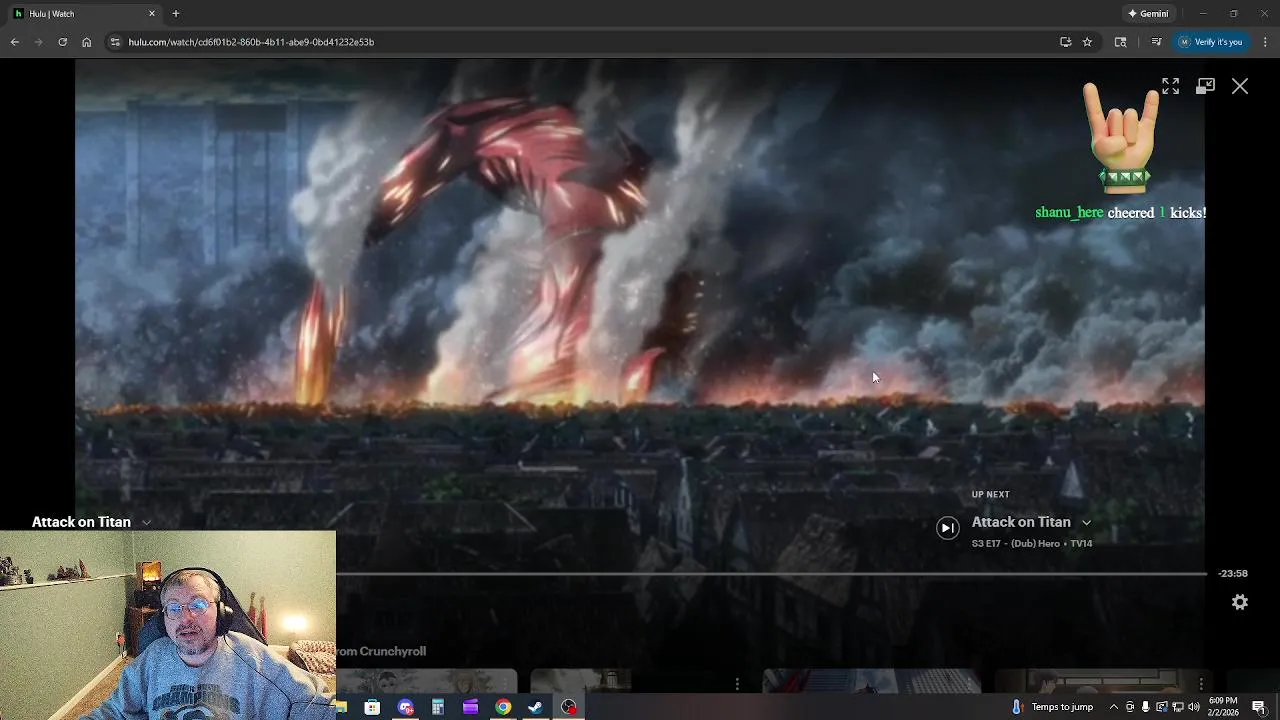Click the install app icon in address bar
The height and width of the screenshot is (720, 1280).
pyautogui.click(x=1065, y=42)
